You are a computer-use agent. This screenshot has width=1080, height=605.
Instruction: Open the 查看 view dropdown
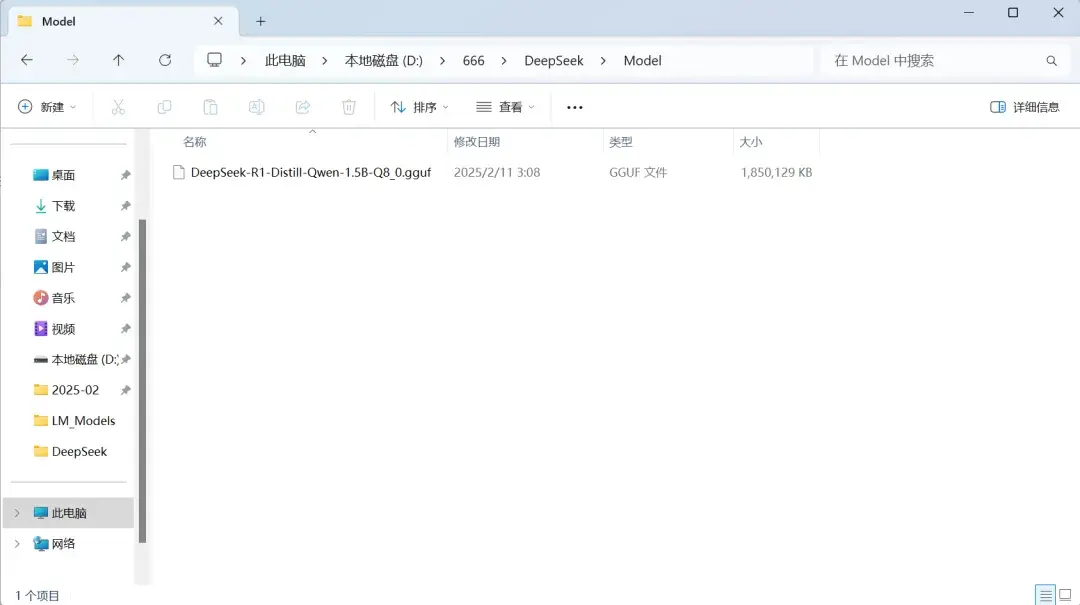coord(505,107)
